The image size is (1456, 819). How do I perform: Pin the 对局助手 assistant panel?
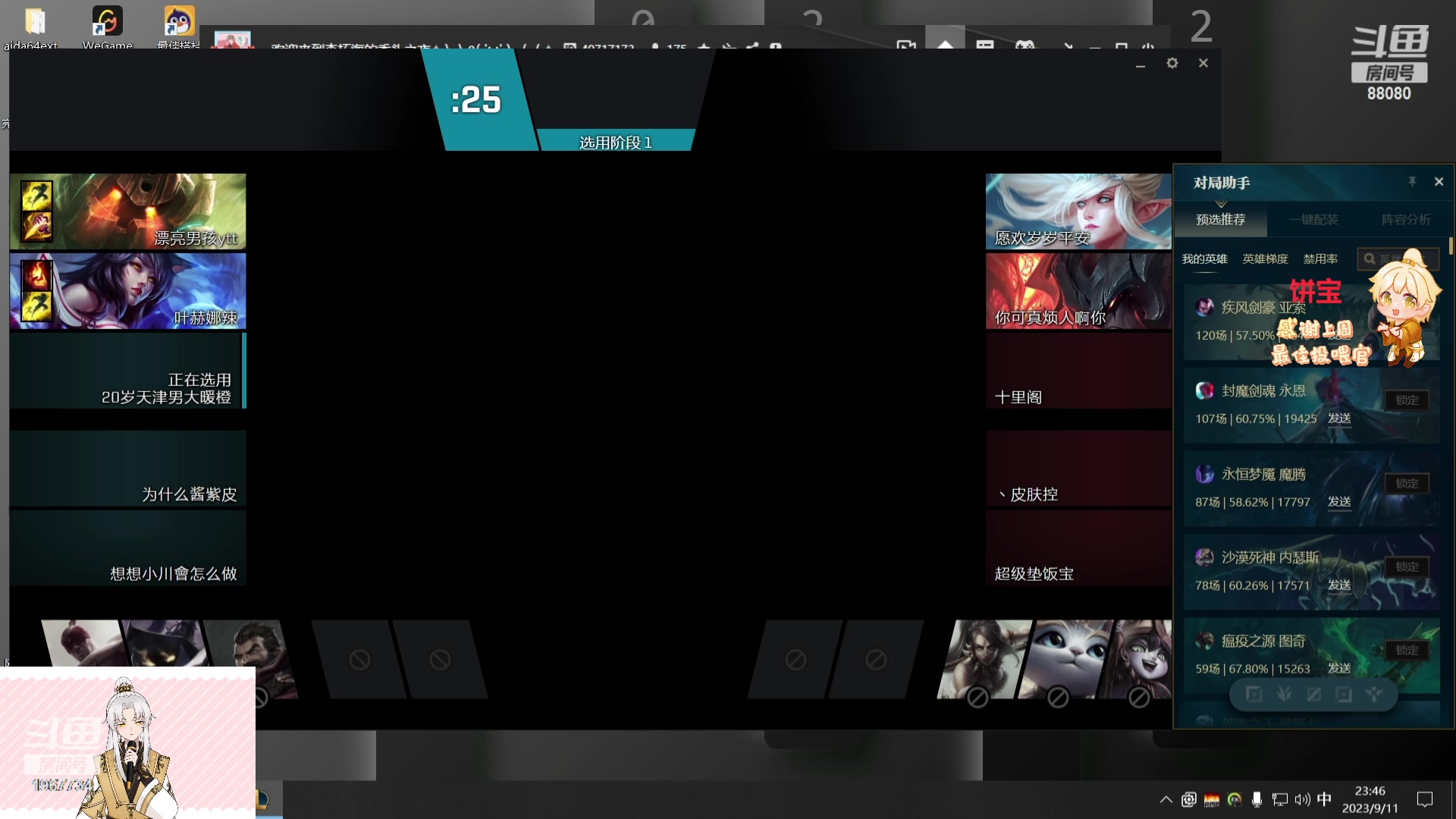point(1412,182)
